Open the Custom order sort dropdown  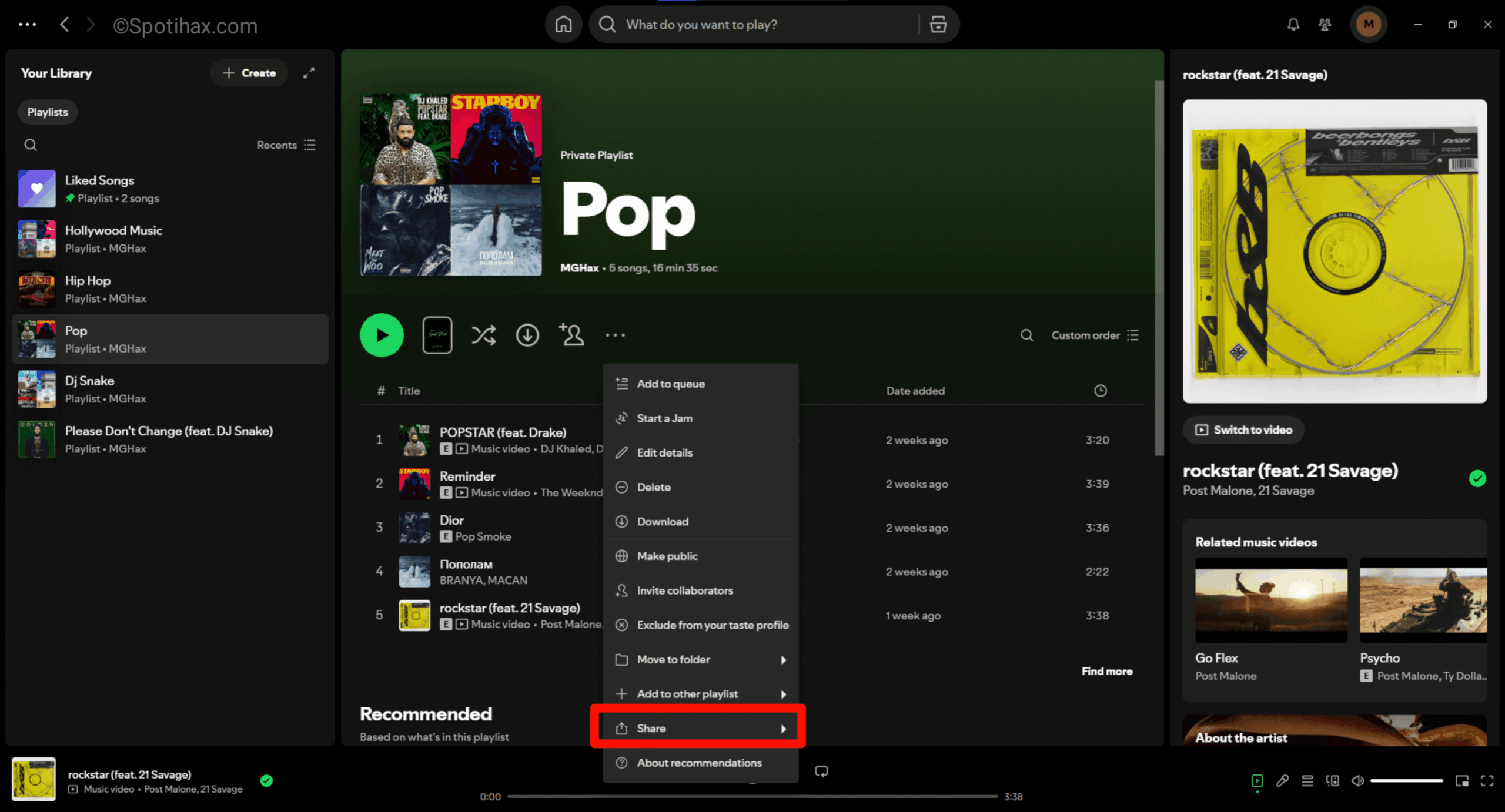1095,335
